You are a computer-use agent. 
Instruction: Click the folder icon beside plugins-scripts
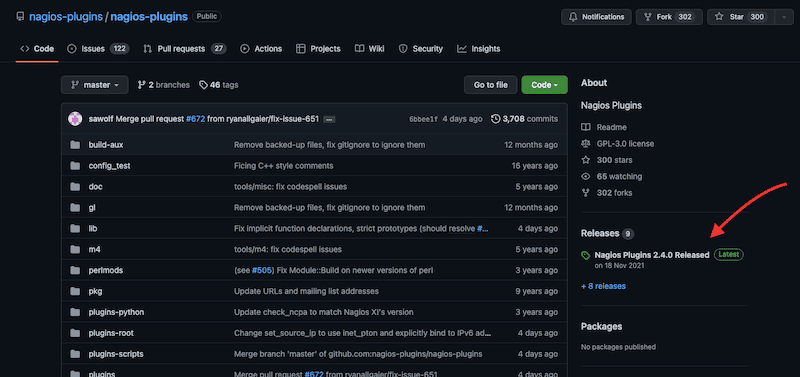click(75, 354)
